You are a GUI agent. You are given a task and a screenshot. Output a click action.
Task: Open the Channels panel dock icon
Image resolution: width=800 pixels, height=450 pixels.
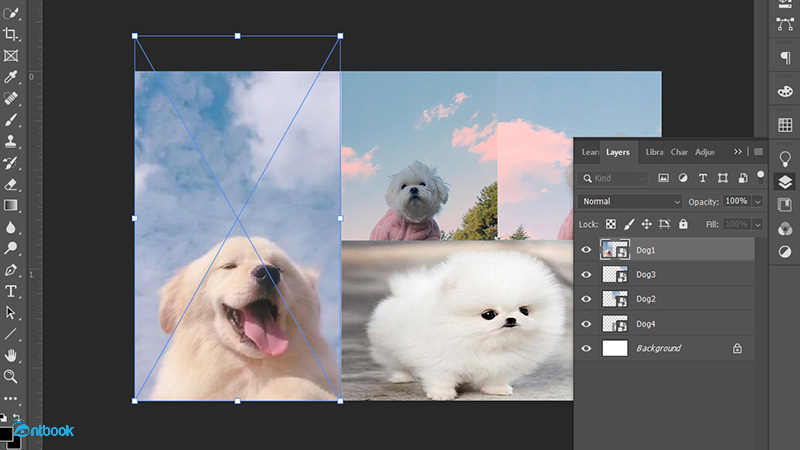click(785, 229)
